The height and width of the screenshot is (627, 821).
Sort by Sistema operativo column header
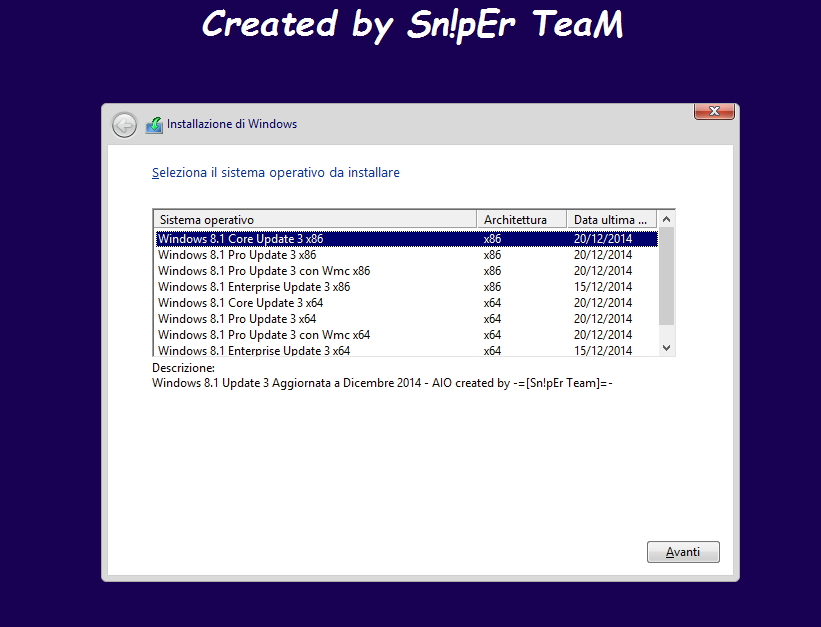[x=315, y=219]
